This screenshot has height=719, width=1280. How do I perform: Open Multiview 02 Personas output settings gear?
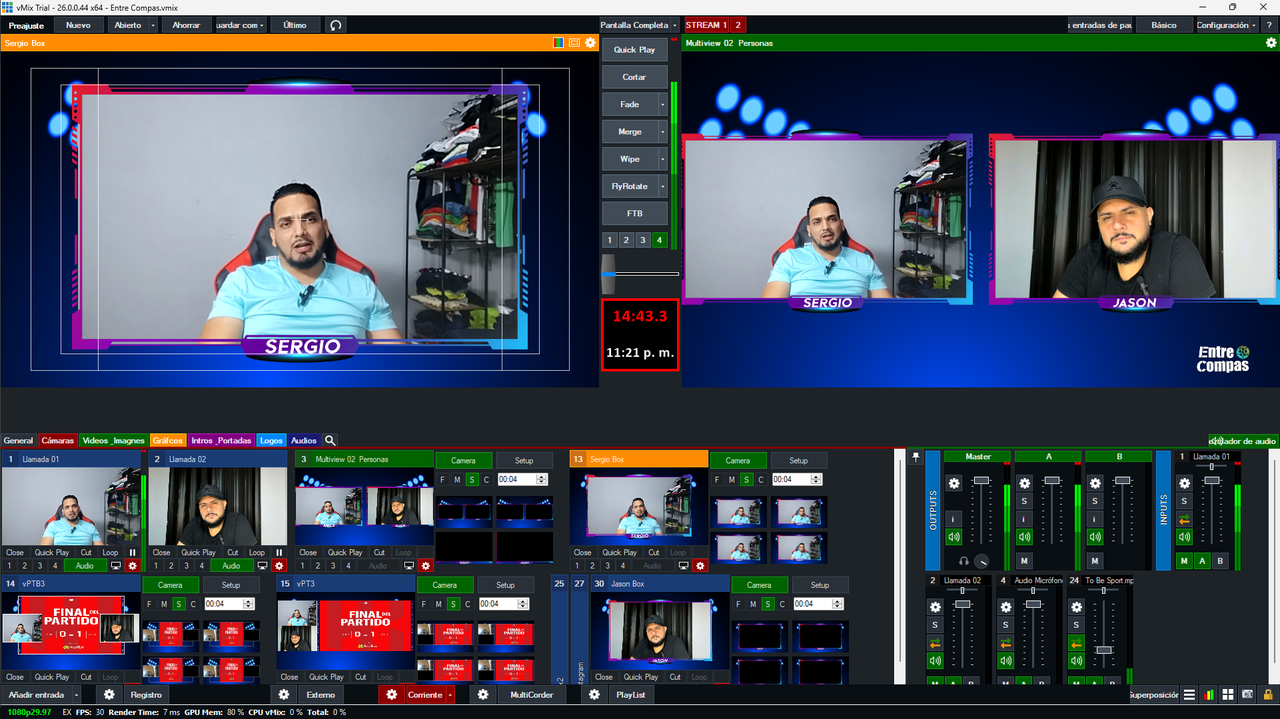pos(1271,43)
